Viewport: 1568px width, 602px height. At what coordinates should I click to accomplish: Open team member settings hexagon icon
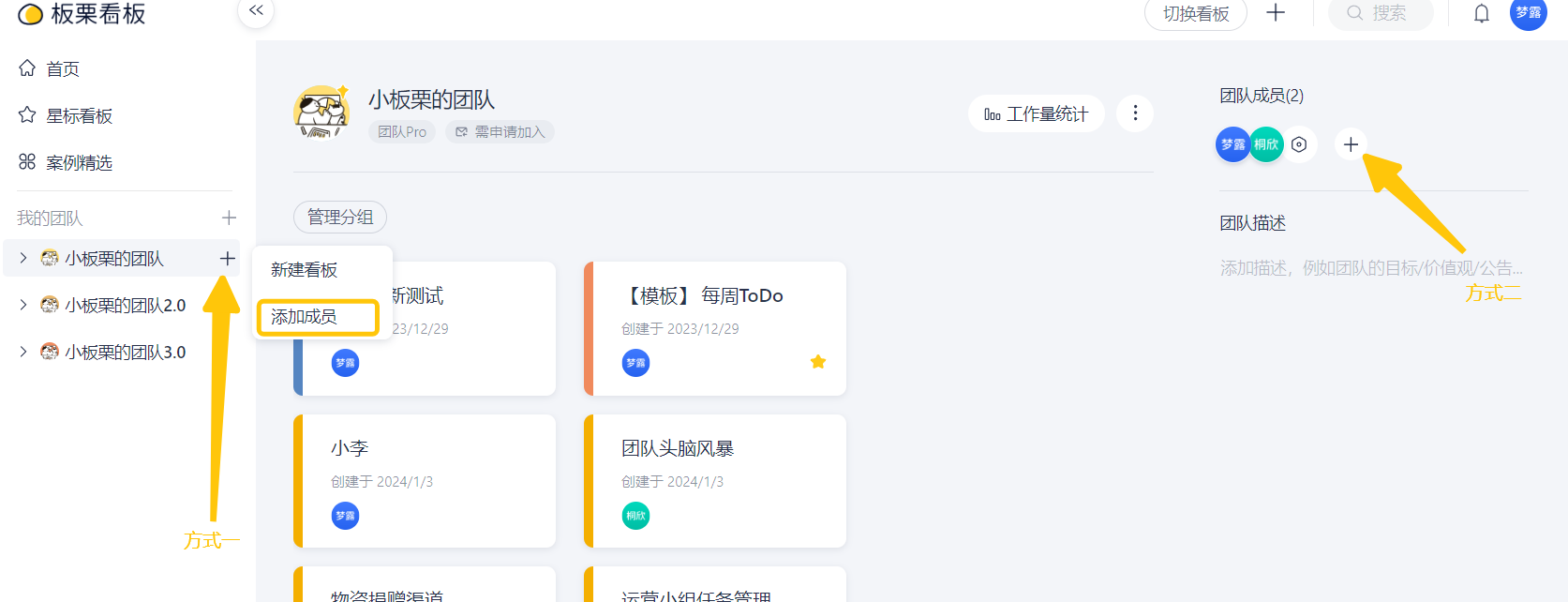(x=1299, y=144)
